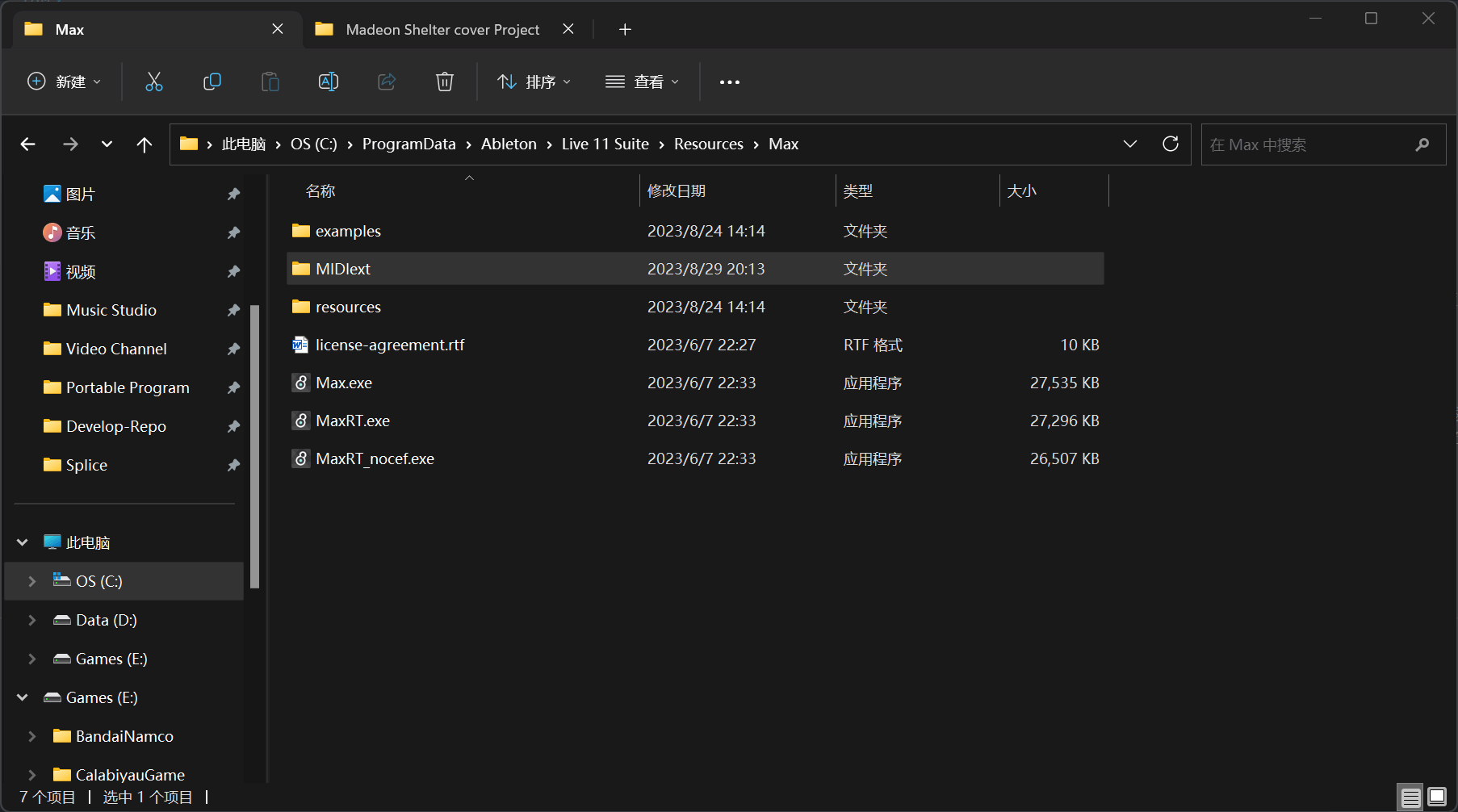
Task: Open the 排序 sort dropdown
Action: point(534,82)
